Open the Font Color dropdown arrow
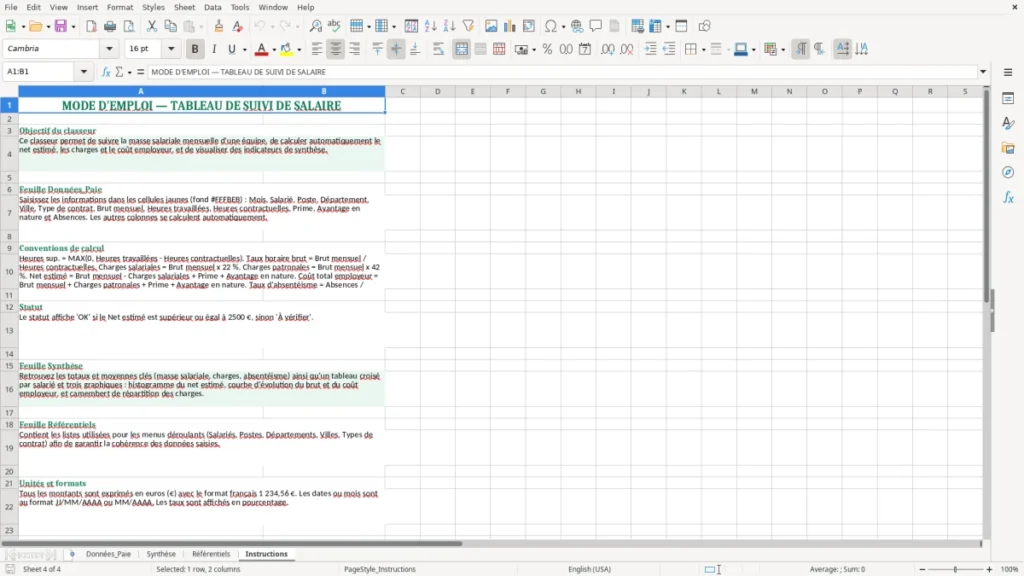 click(x=274, y=50)
